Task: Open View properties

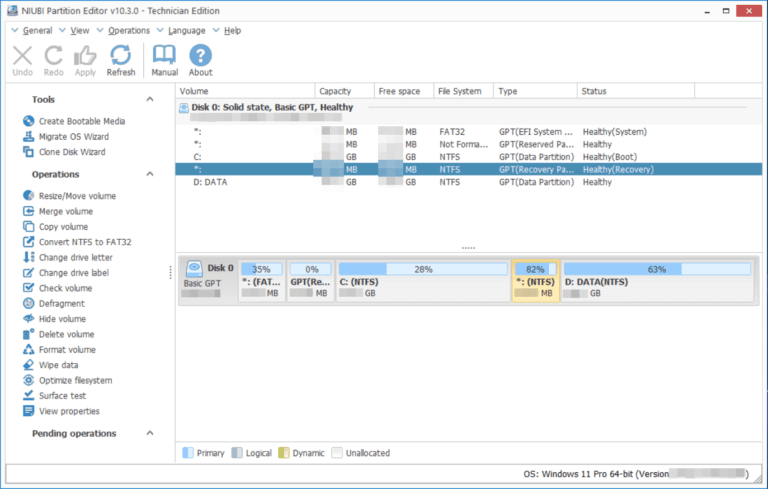Action: [x=61, y=411]
